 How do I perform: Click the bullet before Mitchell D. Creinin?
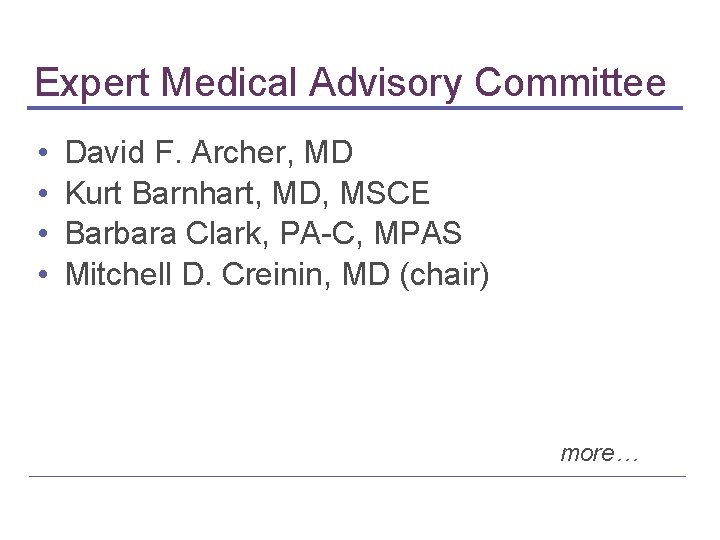point(37,275)
